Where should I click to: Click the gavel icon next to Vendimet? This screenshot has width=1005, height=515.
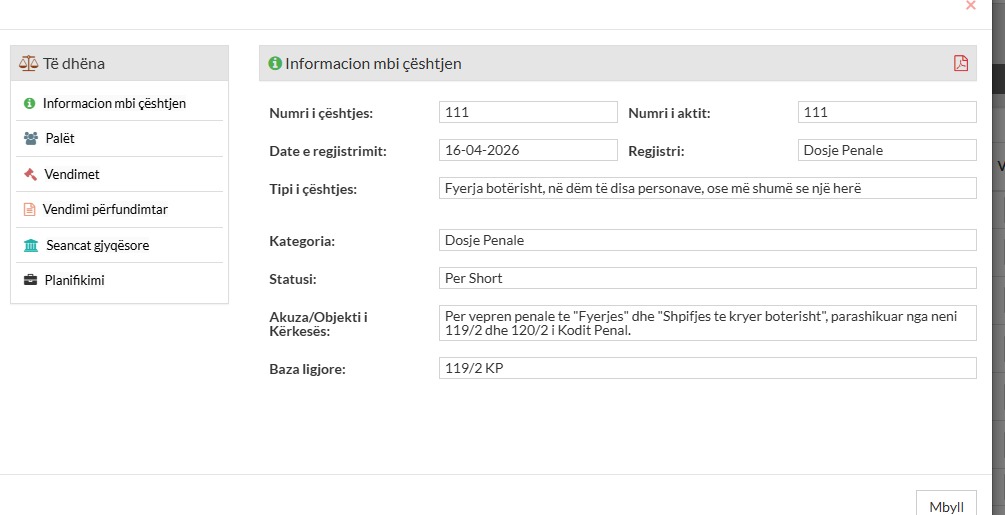(x=30, y=174)
